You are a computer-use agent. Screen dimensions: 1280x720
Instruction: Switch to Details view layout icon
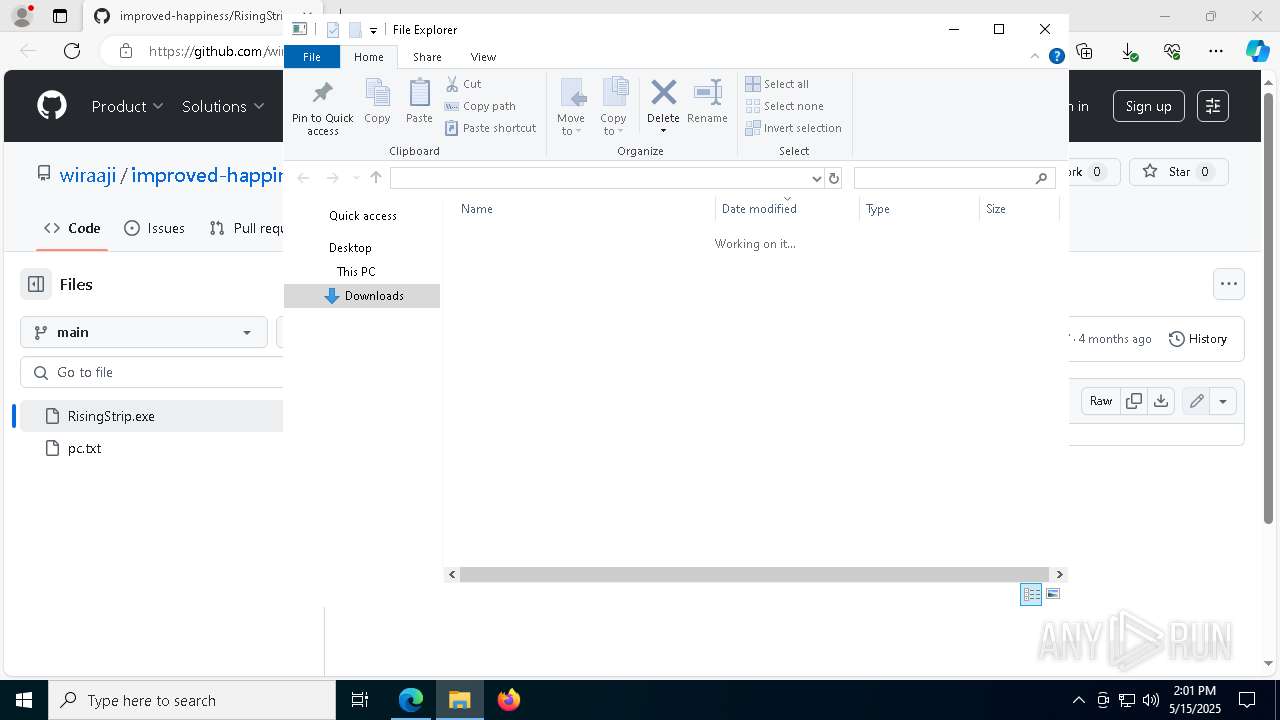click(x=1031, y=594)
